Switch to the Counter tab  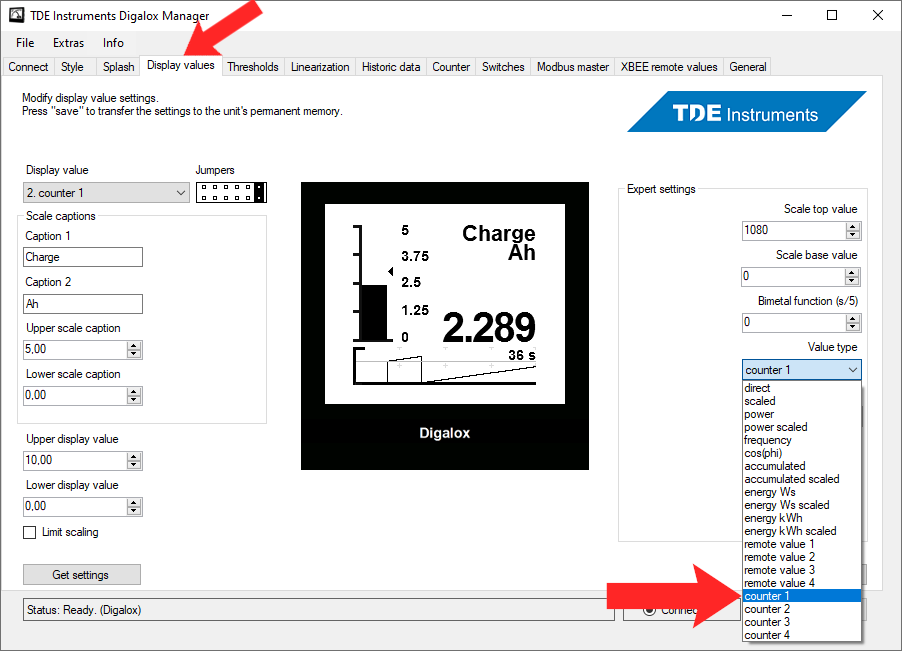(x=451, y=67)
